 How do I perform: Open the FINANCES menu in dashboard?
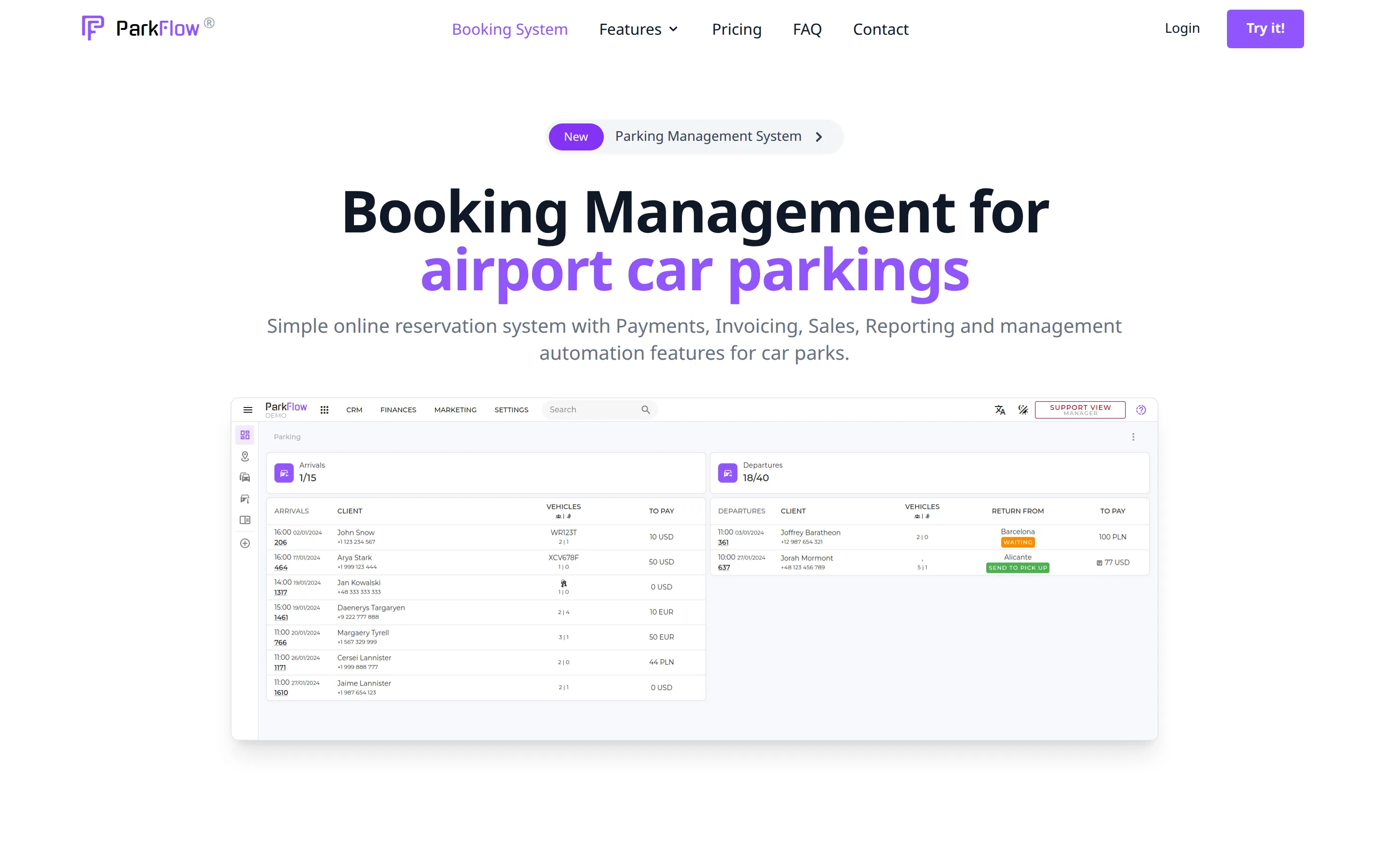[398, 410]
